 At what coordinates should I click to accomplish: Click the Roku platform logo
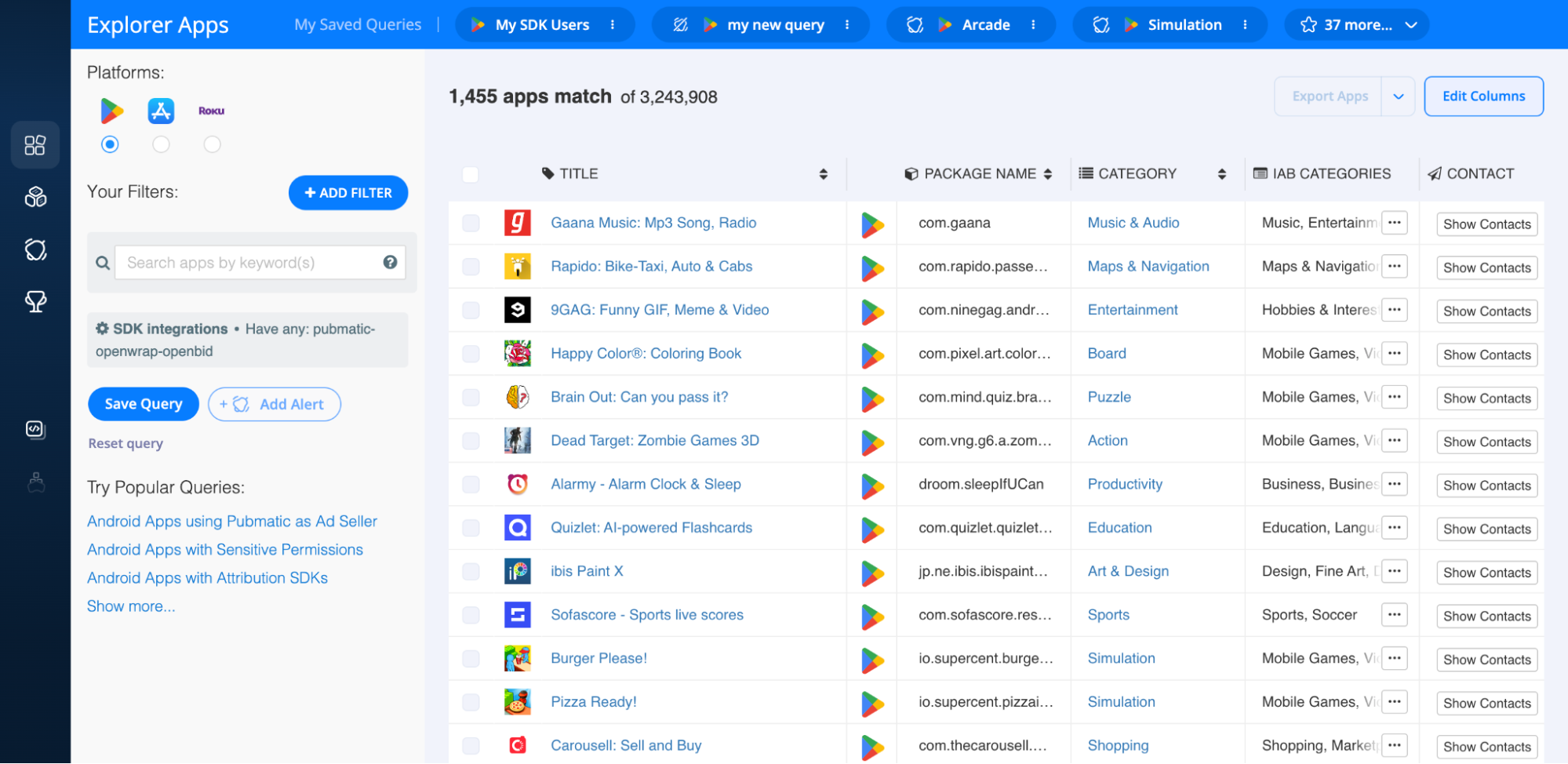click(211, 111)
